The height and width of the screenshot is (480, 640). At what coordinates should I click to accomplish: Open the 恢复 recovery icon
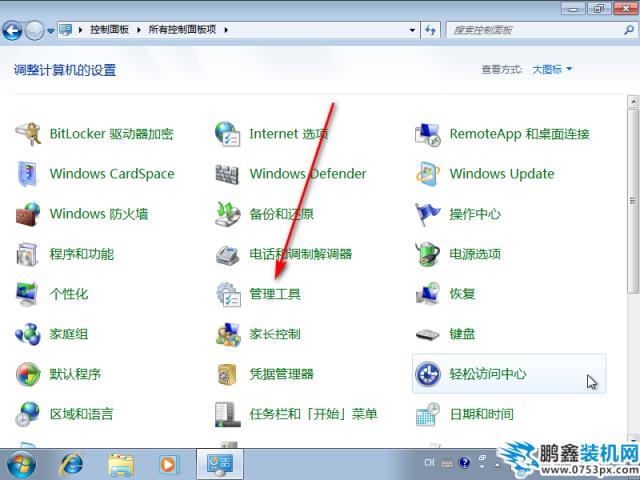point(428,293)
